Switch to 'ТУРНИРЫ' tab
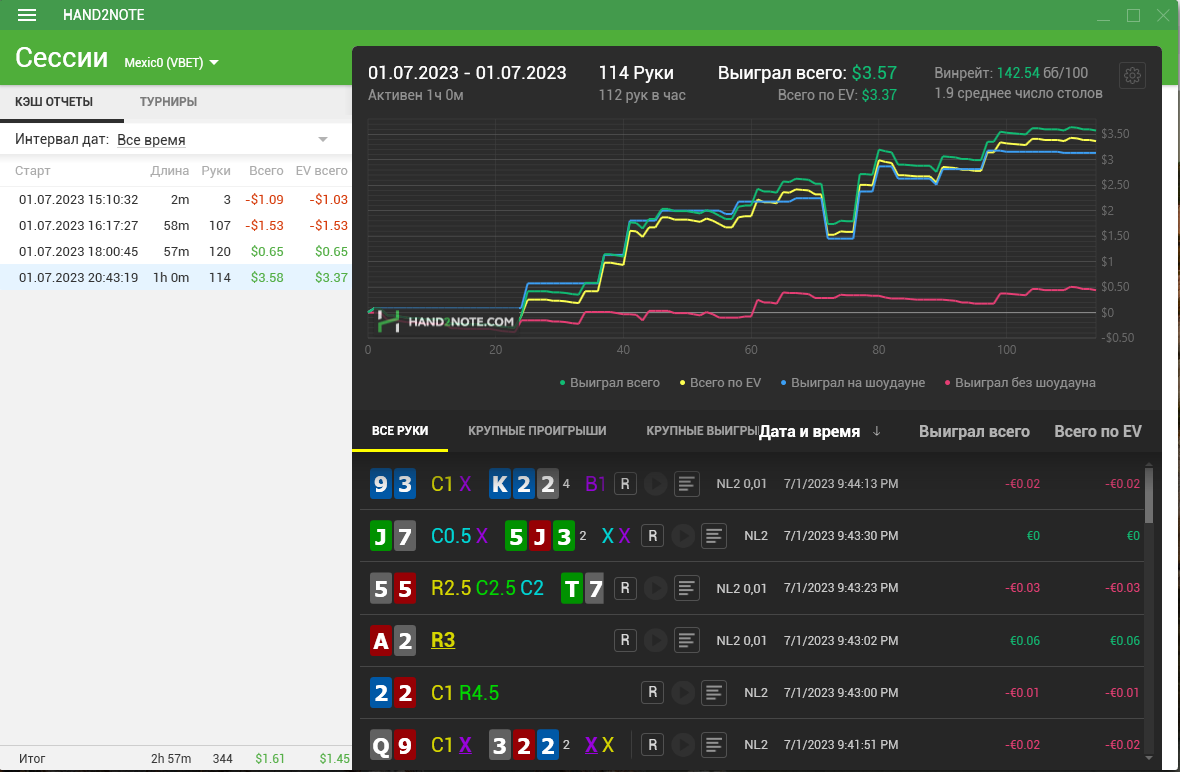Viewport: 1180px width, 772px height. (x=169, y=102)
